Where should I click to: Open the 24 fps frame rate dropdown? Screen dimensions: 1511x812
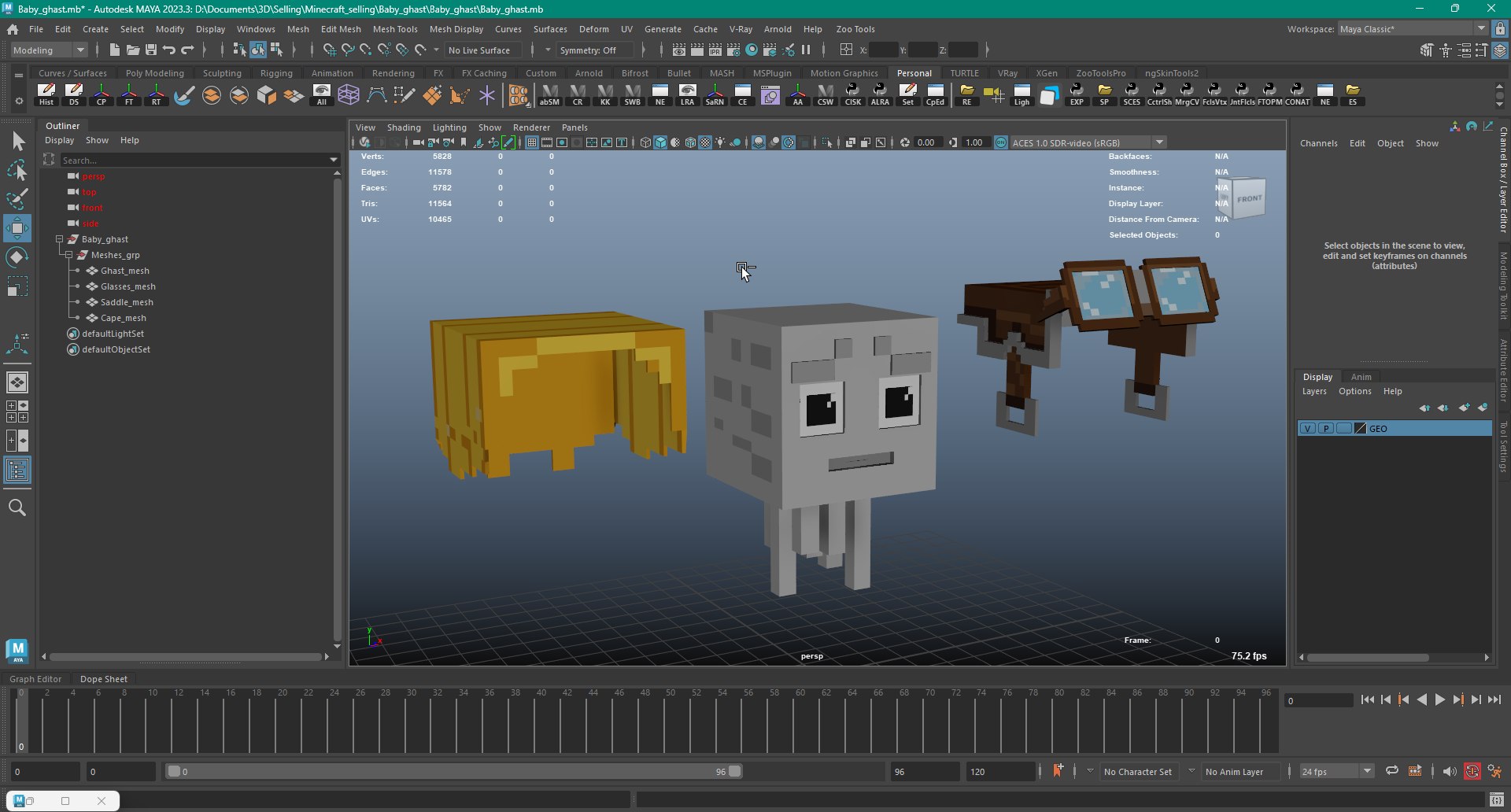pyautogui.click(x=1336, y=771)
